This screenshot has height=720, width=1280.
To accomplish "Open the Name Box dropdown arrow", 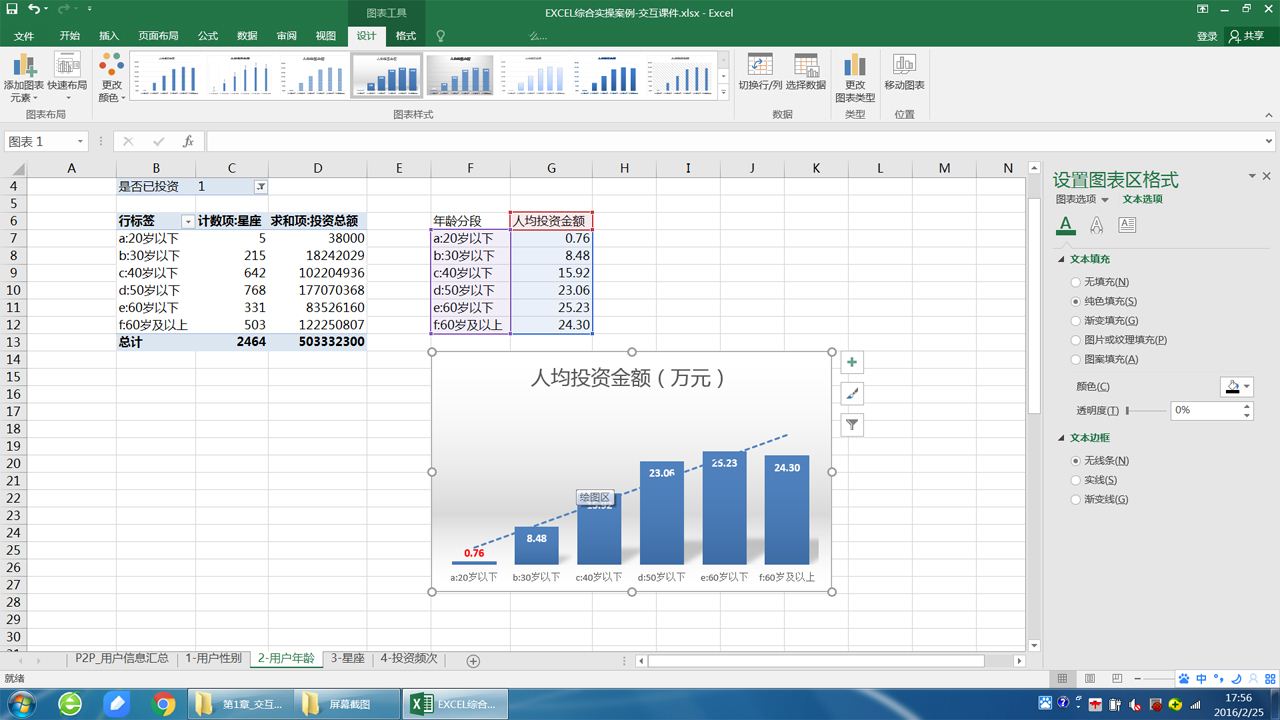I will tap(80, 142).
